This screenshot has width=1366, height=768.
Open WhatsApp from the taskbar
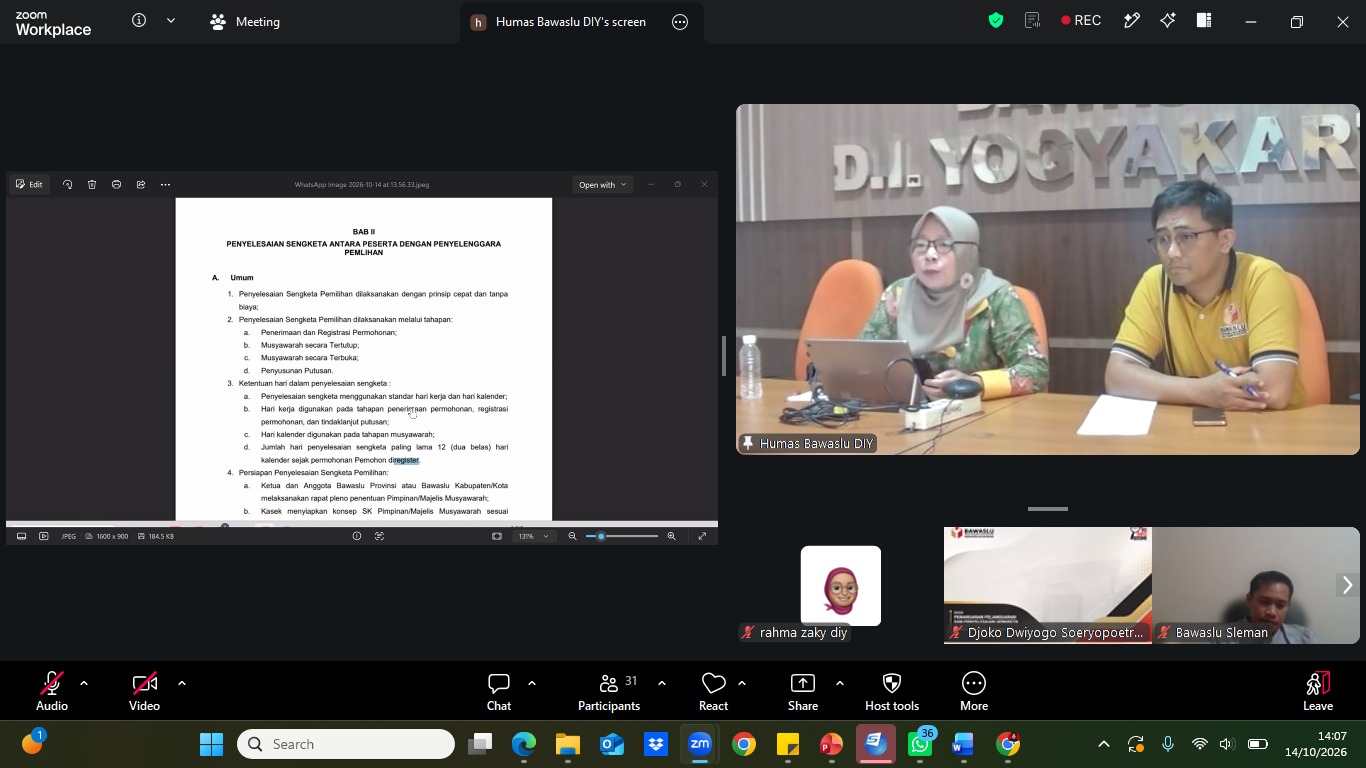(x=921, y=744)
